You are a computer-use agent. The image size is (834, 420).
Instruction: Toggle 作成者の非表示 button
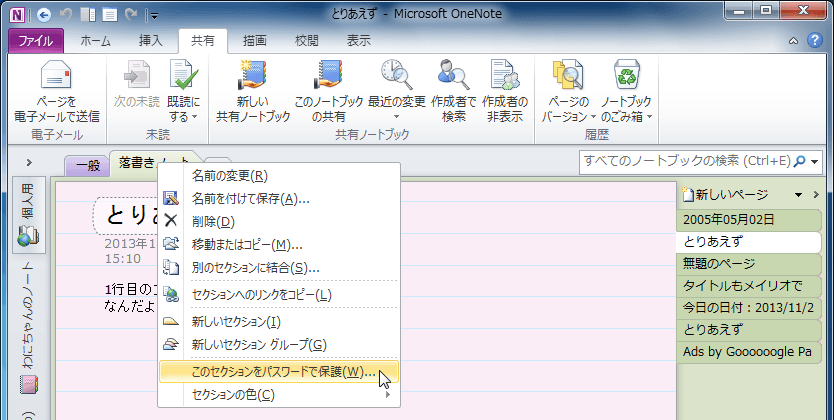505,90
